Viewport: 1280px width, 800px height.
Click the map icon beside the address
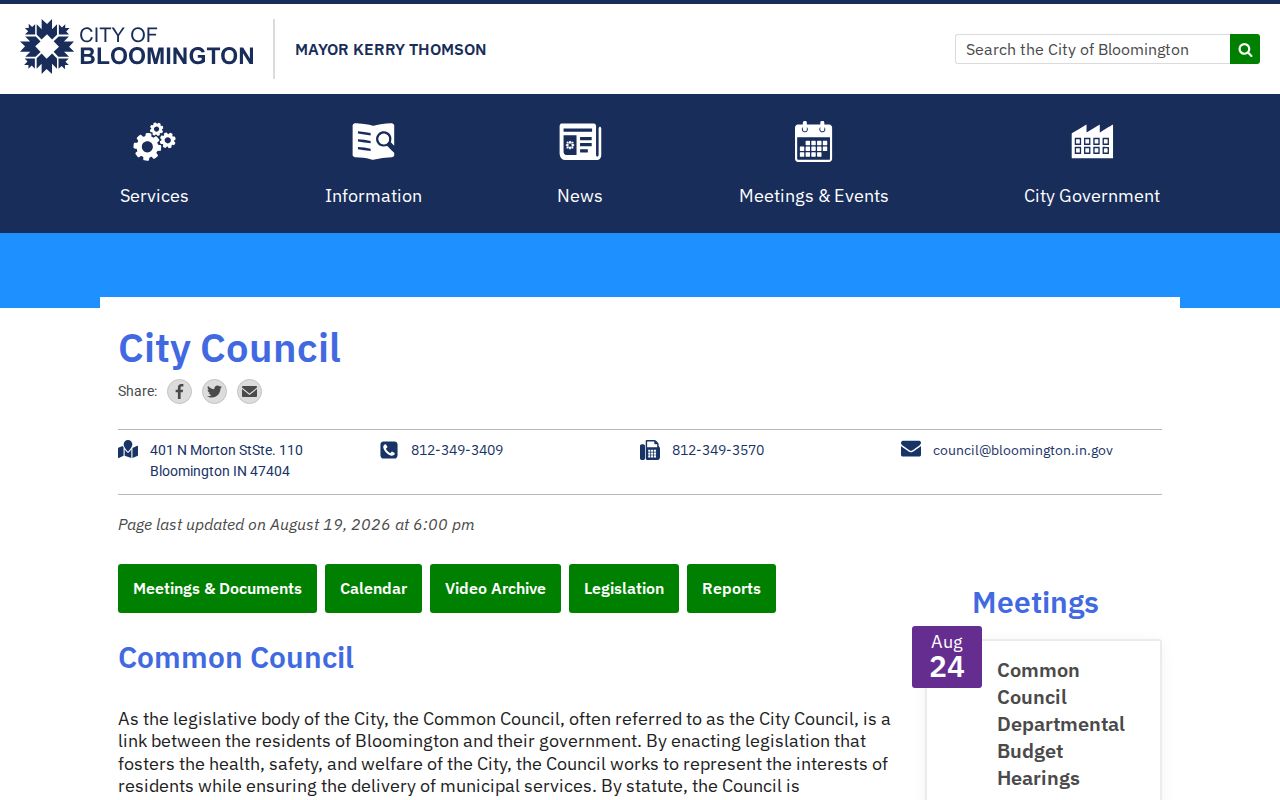tap(128, 450)
